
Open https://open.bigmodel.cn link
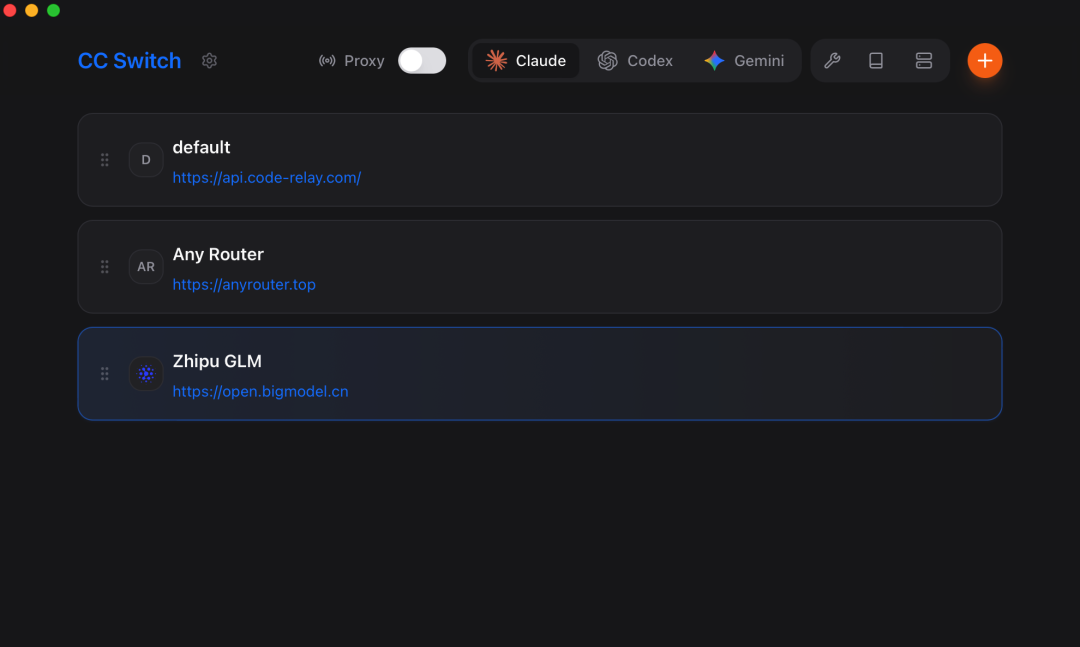[260, 391]
